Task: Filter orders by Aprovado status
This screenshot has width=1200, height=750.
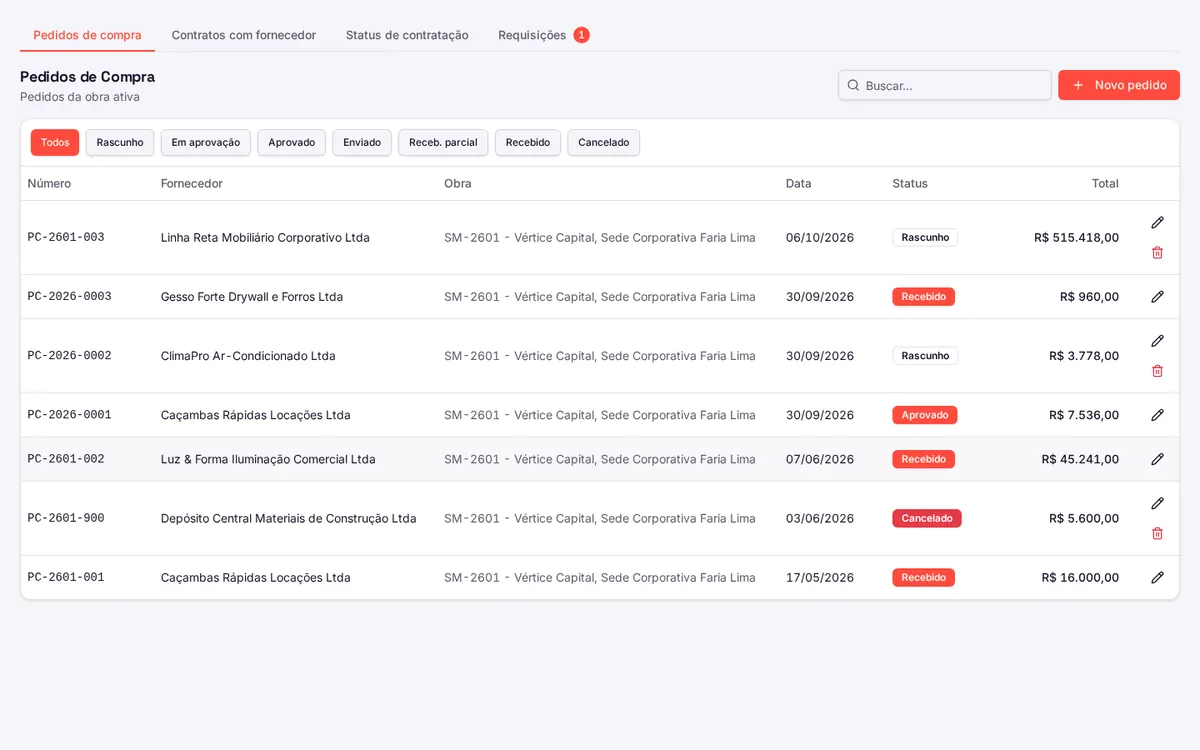Action: click(x=292, y=142)
